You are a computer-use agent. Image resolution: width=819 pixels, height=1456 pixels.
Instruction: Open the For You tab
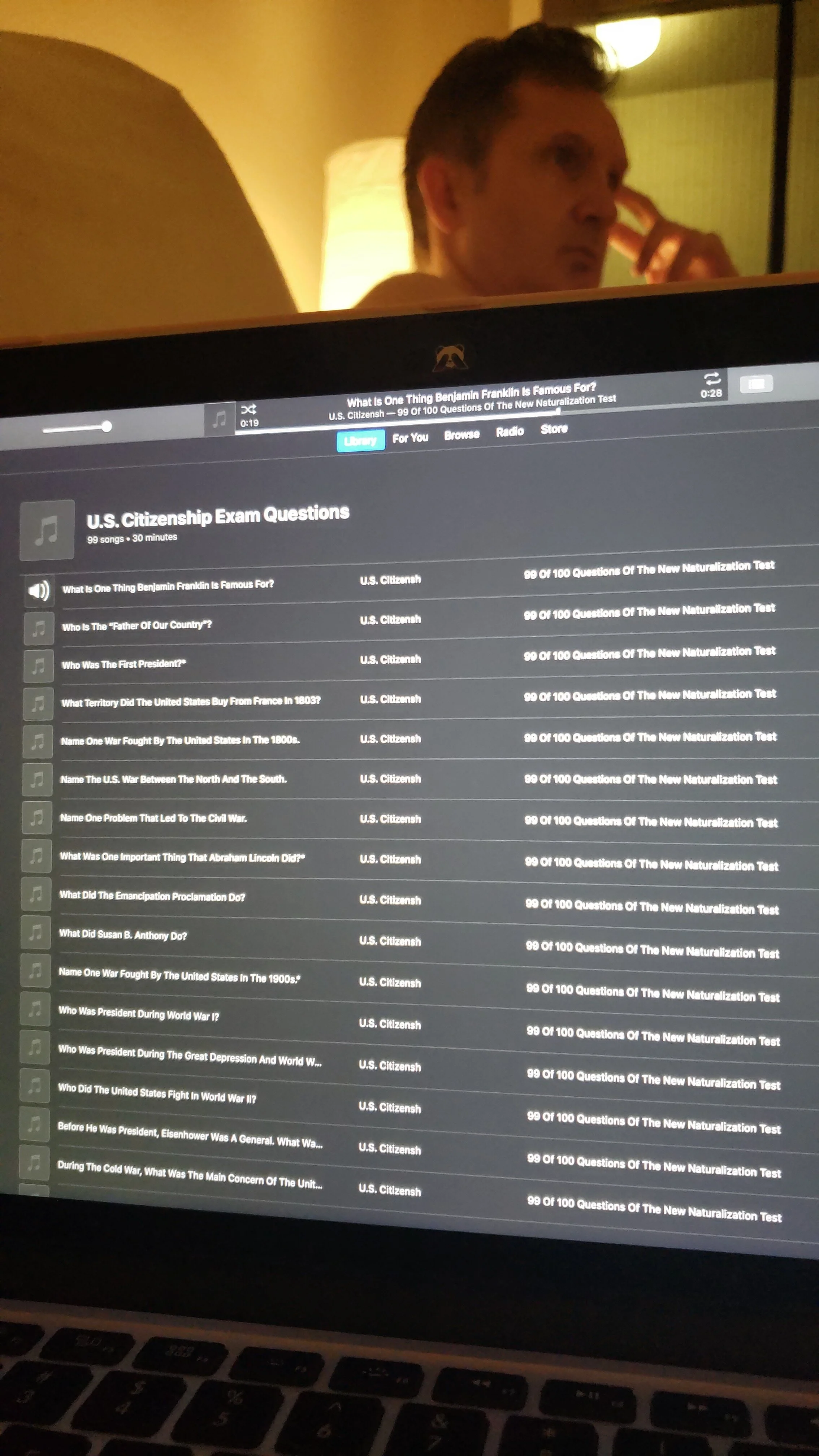pos(410,438)
